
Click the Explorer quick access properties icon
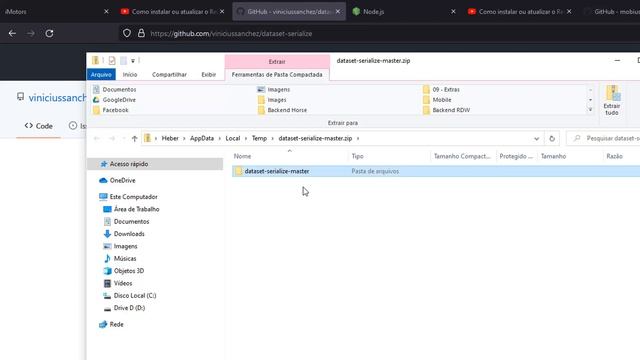[112, 61]
